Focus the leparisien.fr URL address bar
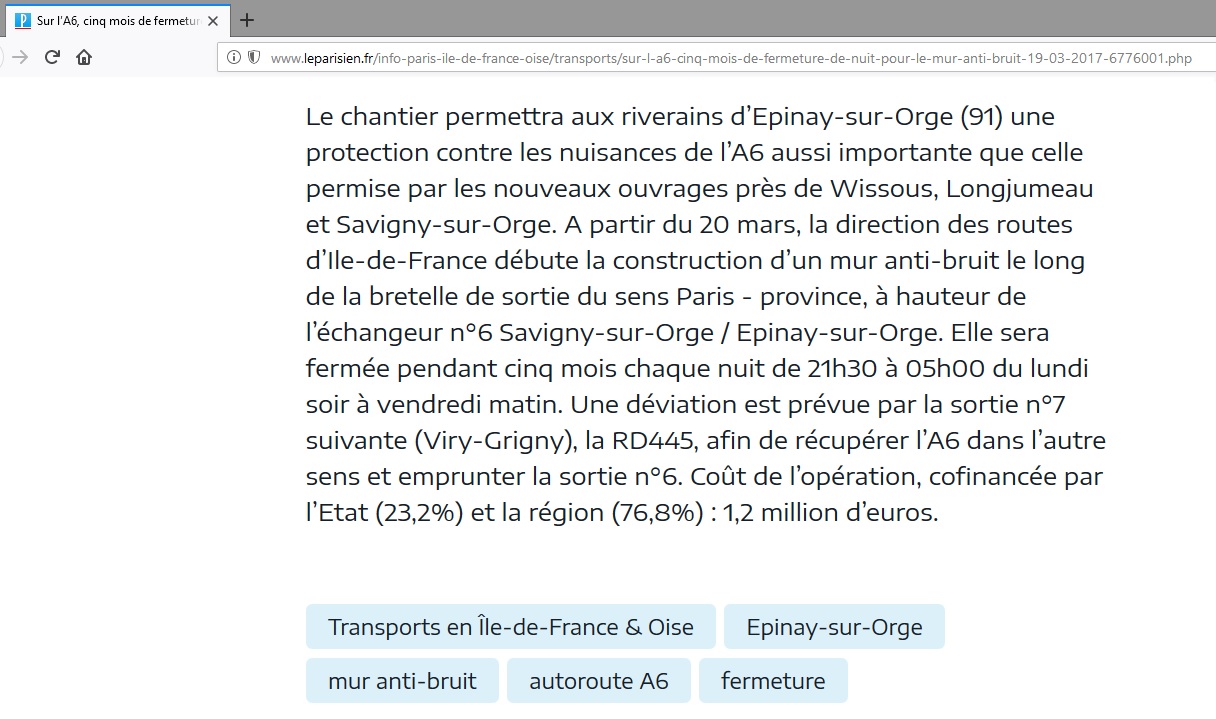1216x719 pixels. (730, 58)
